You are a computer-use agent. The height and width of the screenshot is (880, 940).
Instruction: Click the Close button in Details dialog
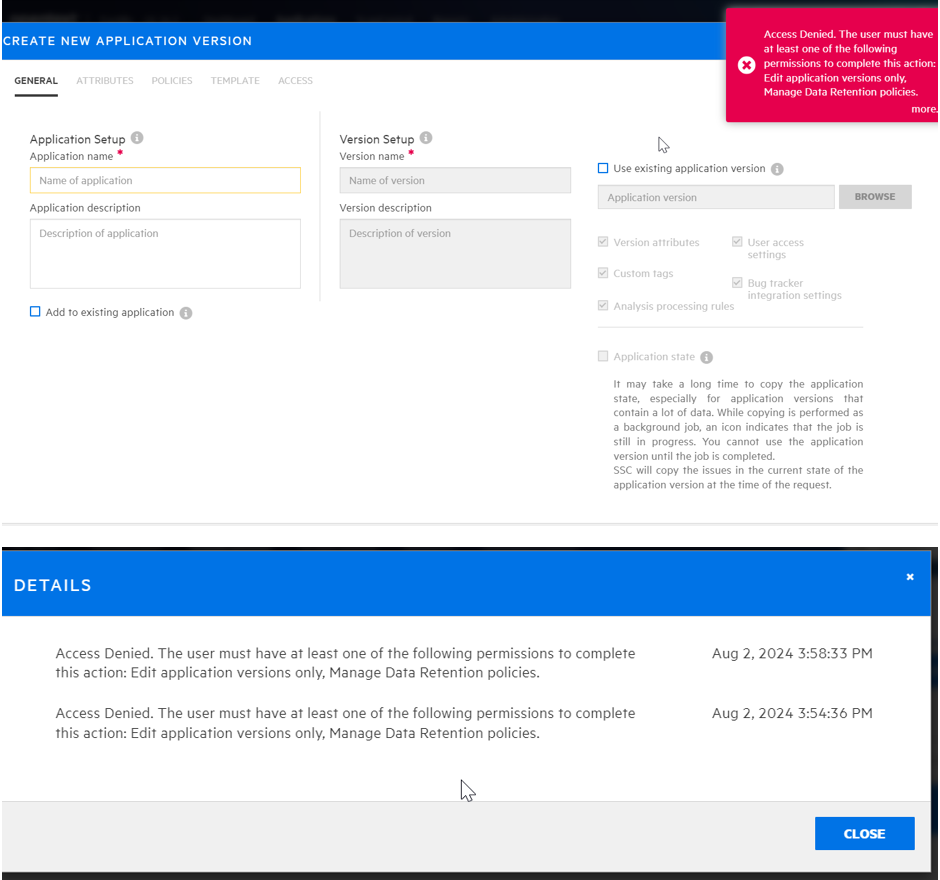pos(864,834)
